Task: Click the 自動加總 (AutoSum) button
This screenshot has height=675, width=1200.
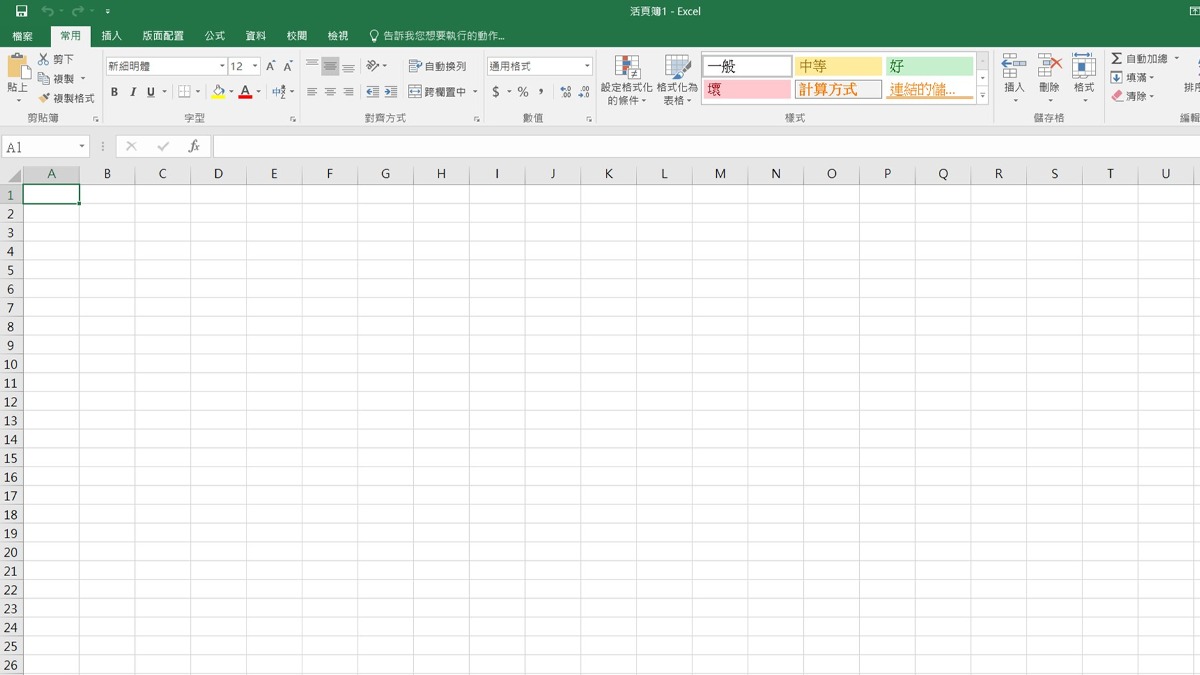Action: (1138, 59)
